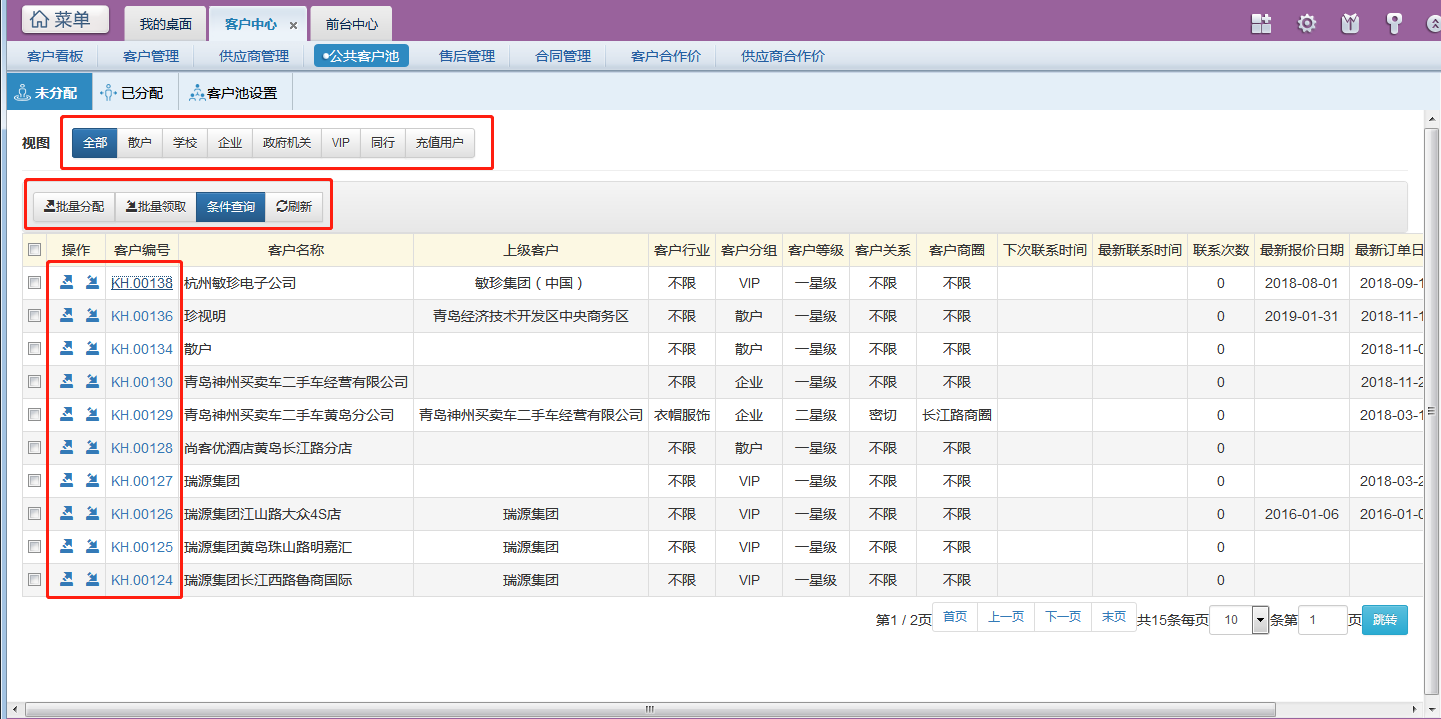The image size is (1441, 719).
Task: Click the claim icon for KH.00126
Action: click(x=92, y=514)
